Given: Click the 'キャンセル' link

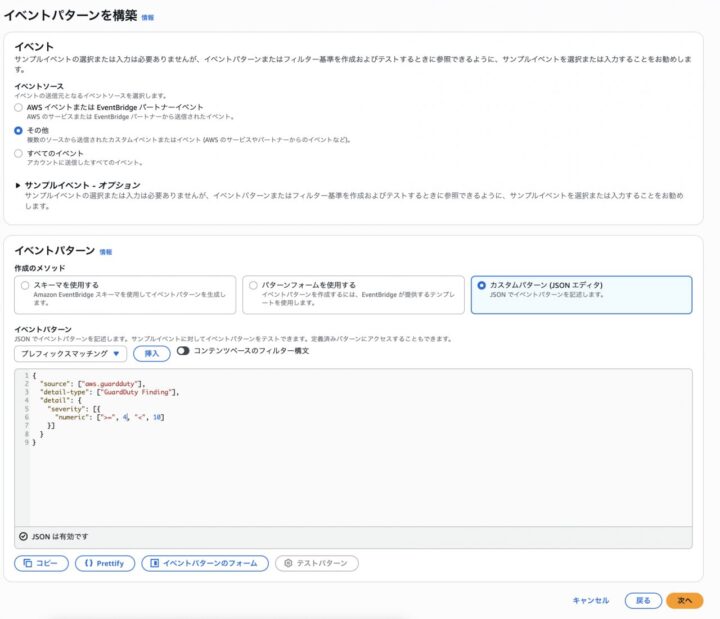Looking at the screenshot, I should click(x=590, y=600).
